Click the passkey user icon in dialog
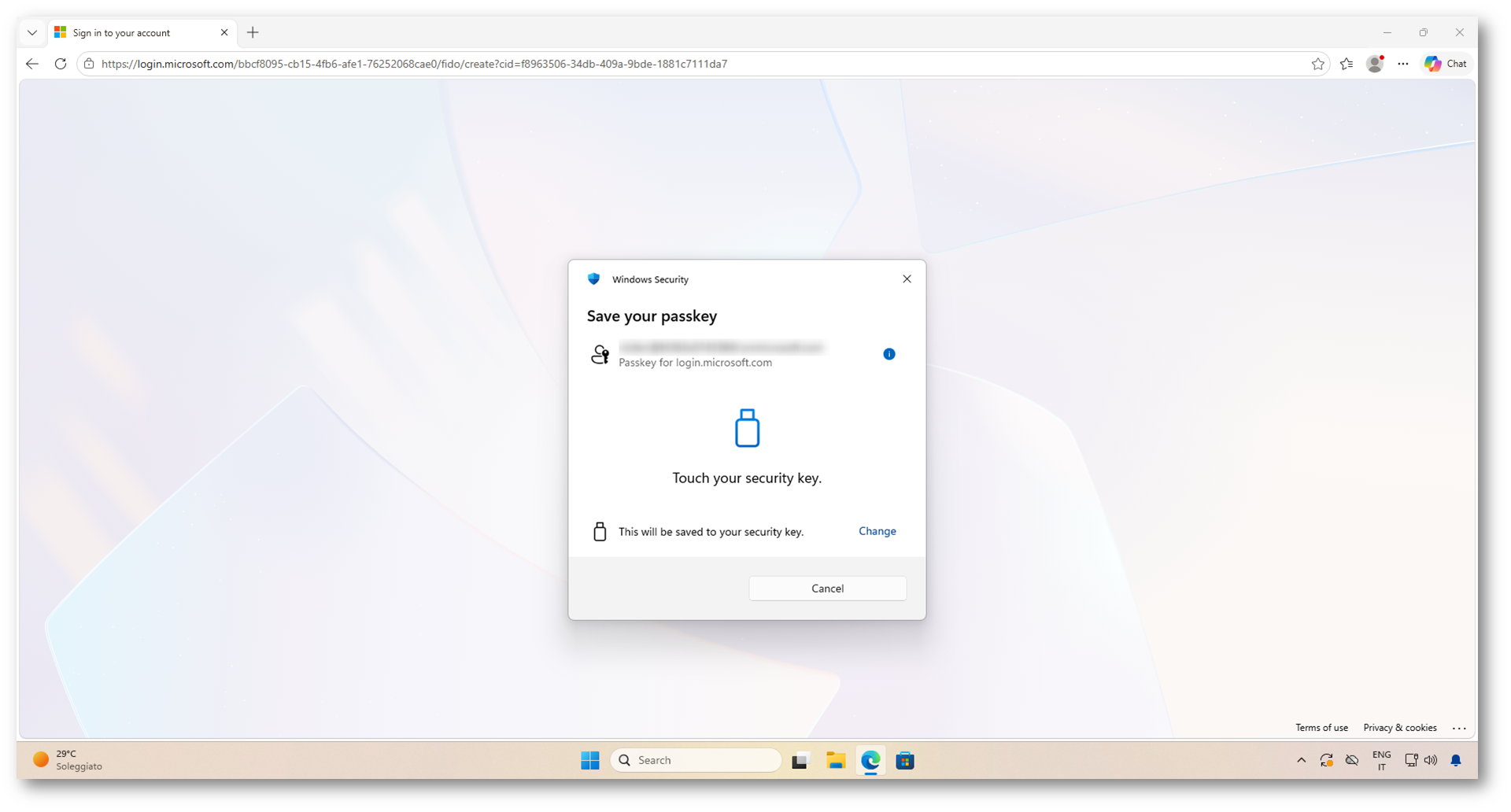 coord(600,355)
